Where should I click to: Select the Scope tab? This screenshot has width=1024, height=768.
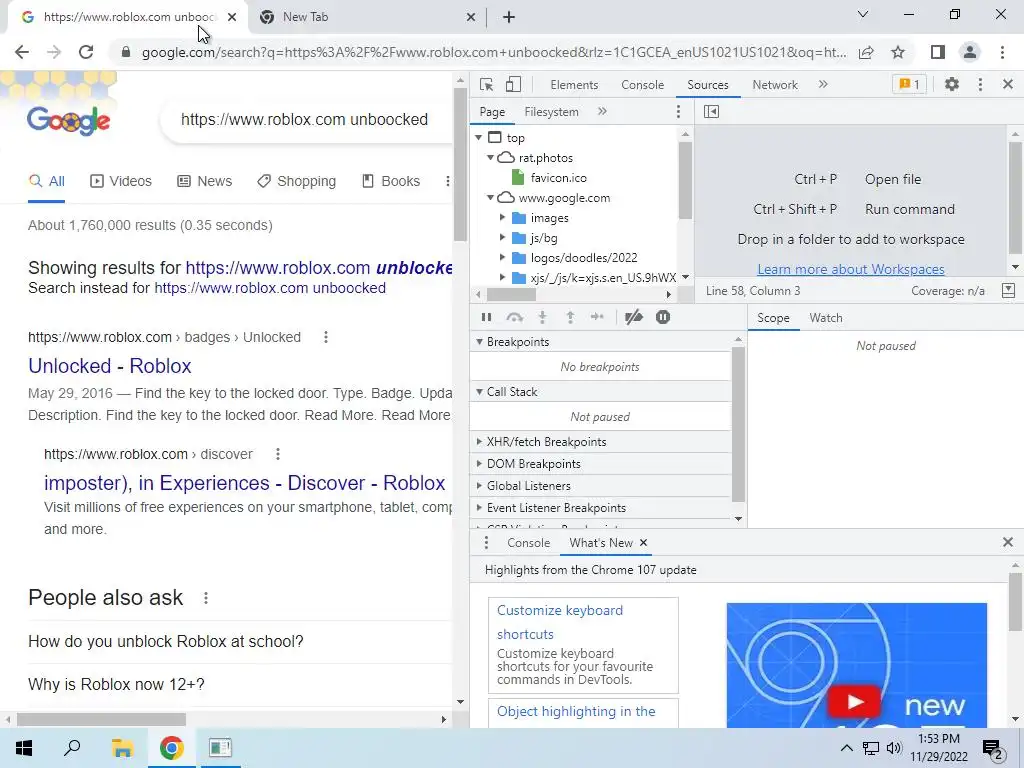point(773,318)
